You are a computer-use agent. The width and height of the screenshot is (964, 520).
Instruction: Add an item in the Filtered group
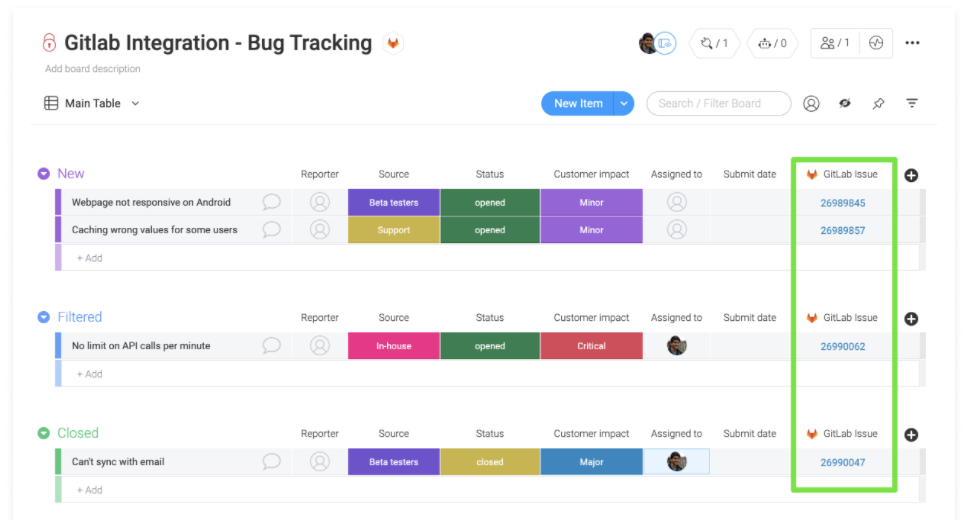[90, 374]
